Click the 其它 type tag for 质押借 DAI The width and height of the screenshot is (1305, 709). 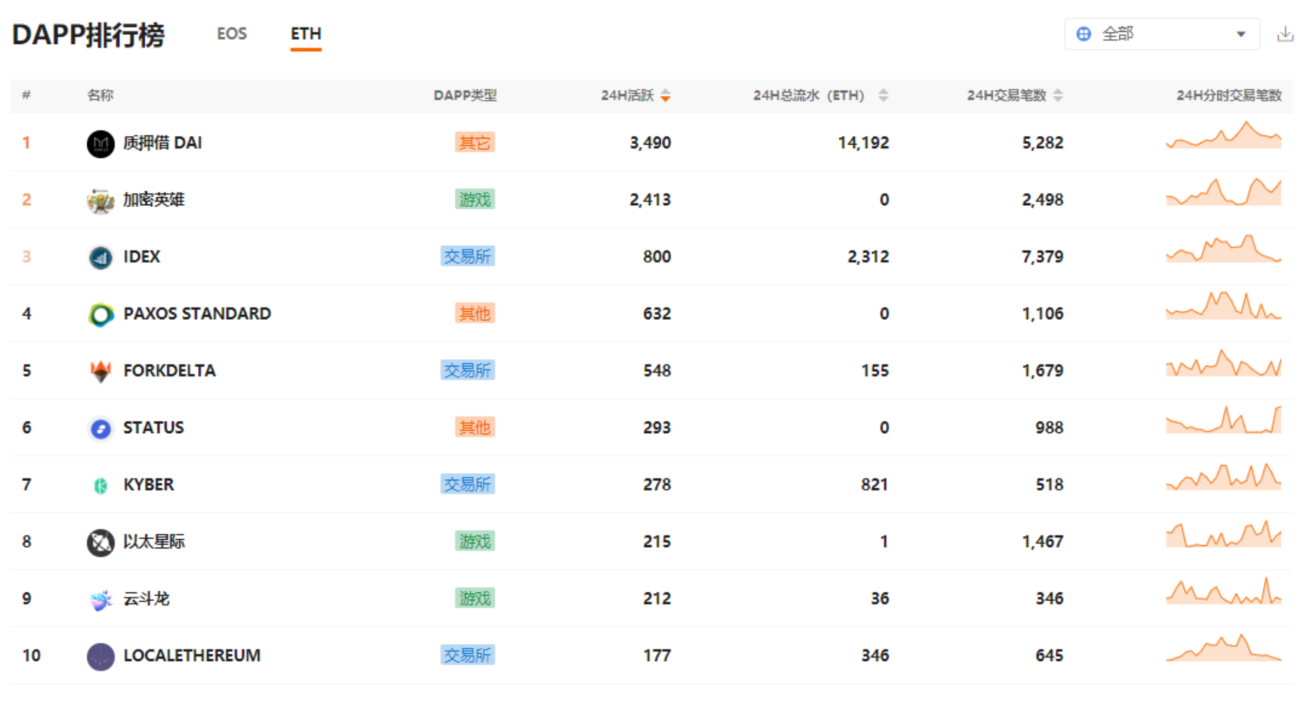point(475,143)
